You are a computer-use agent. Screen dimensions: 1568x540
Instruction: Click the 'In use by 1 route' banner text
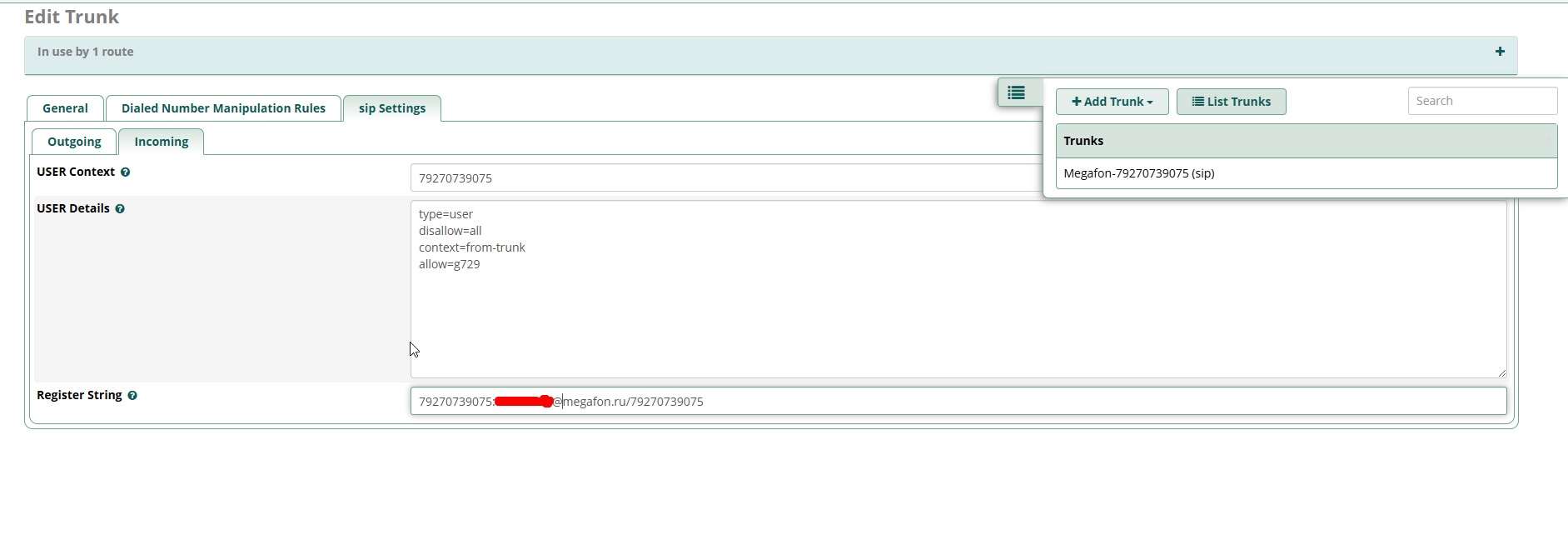pos(86,52)
